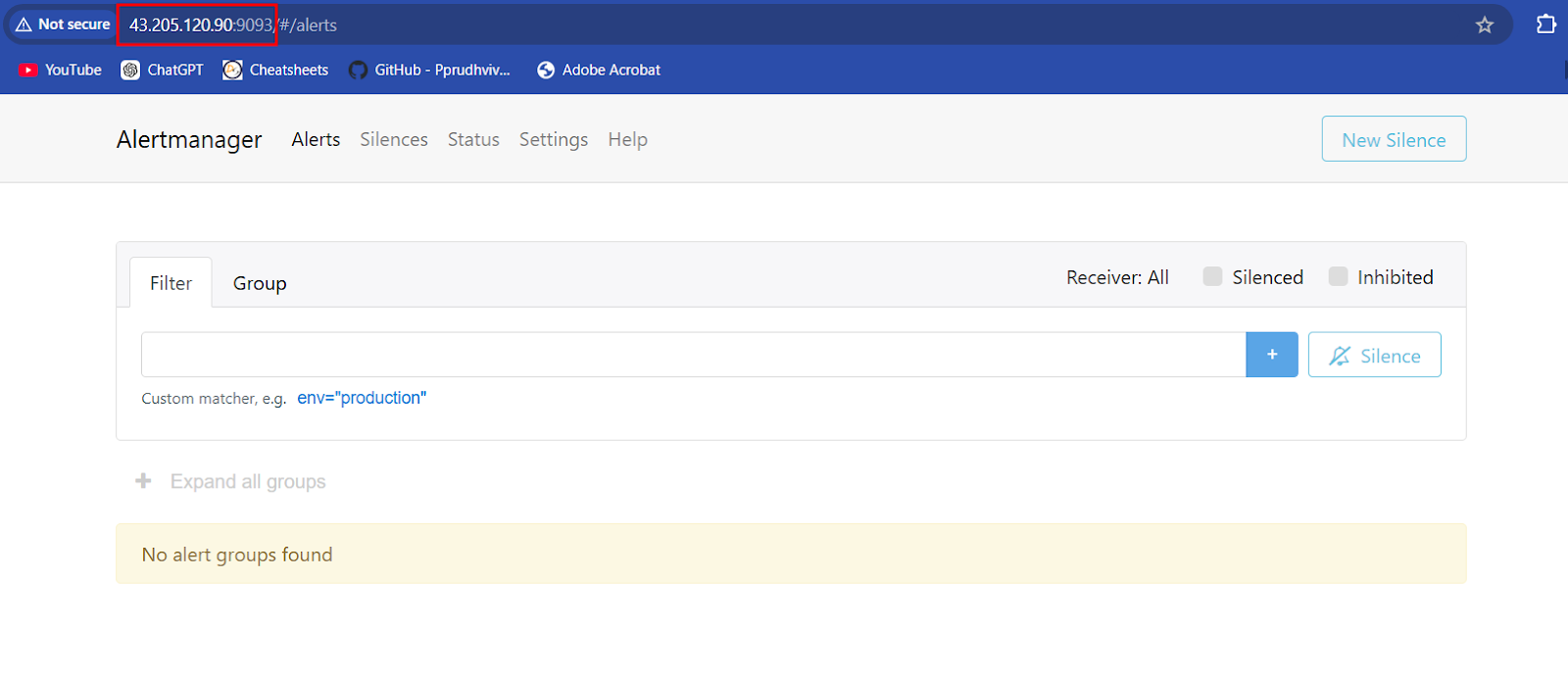This screenshot has height=677, width=1568.
Task: Insert the env="production" example matcher
Action: [x=362, y=398]
